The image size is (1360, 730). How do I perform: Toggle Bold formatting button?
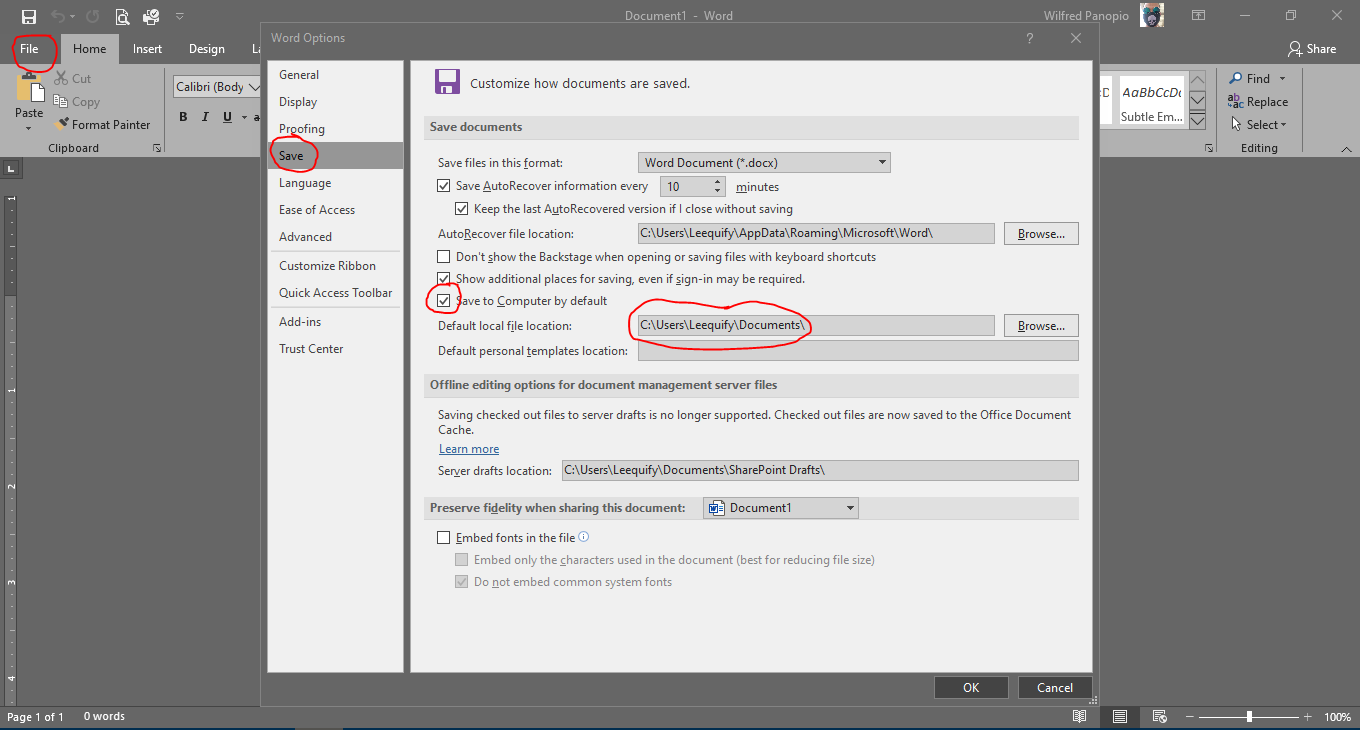click(183, 117)
